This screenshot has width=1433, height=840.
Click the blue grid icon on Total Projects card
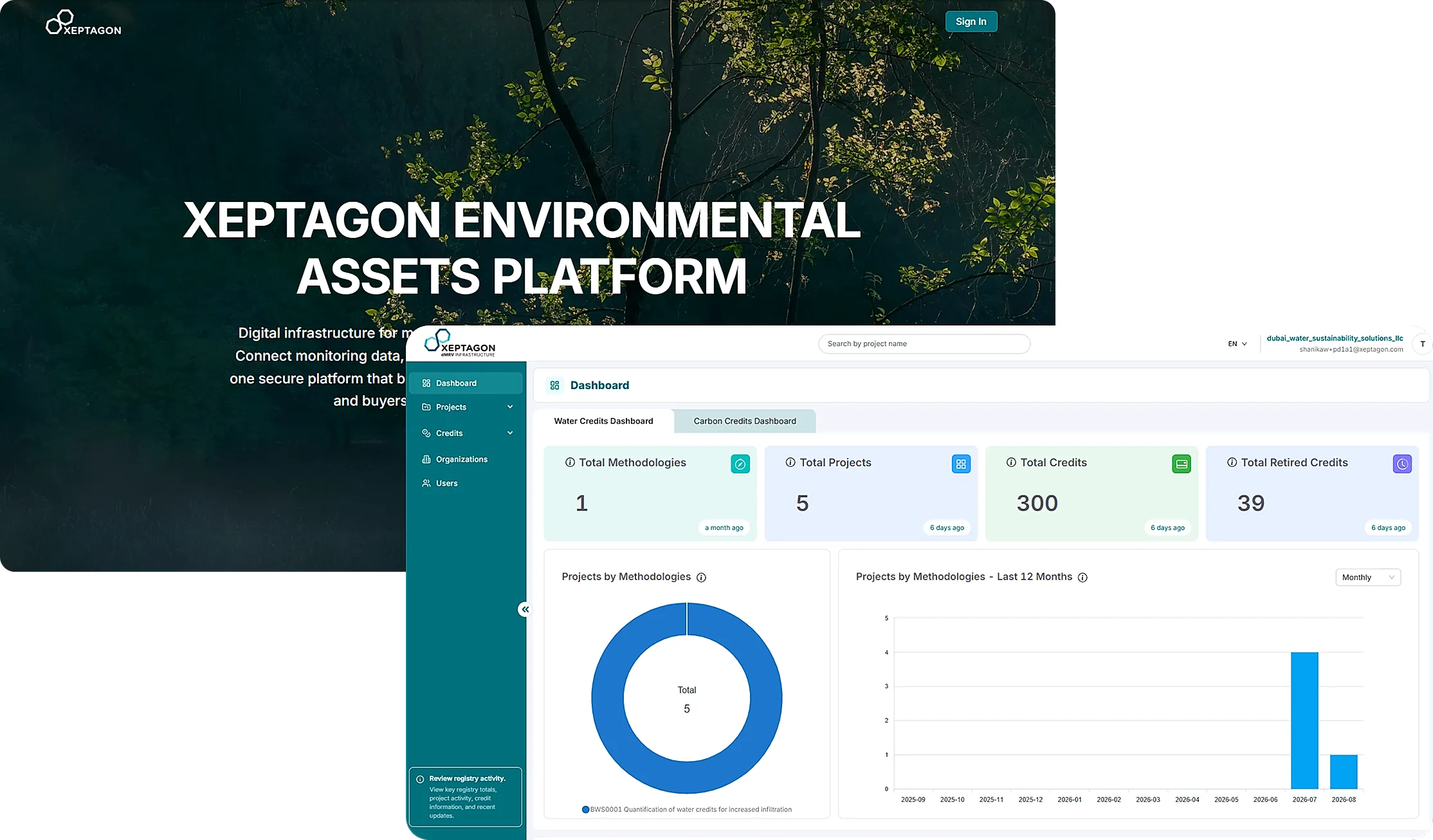(961, 464)
